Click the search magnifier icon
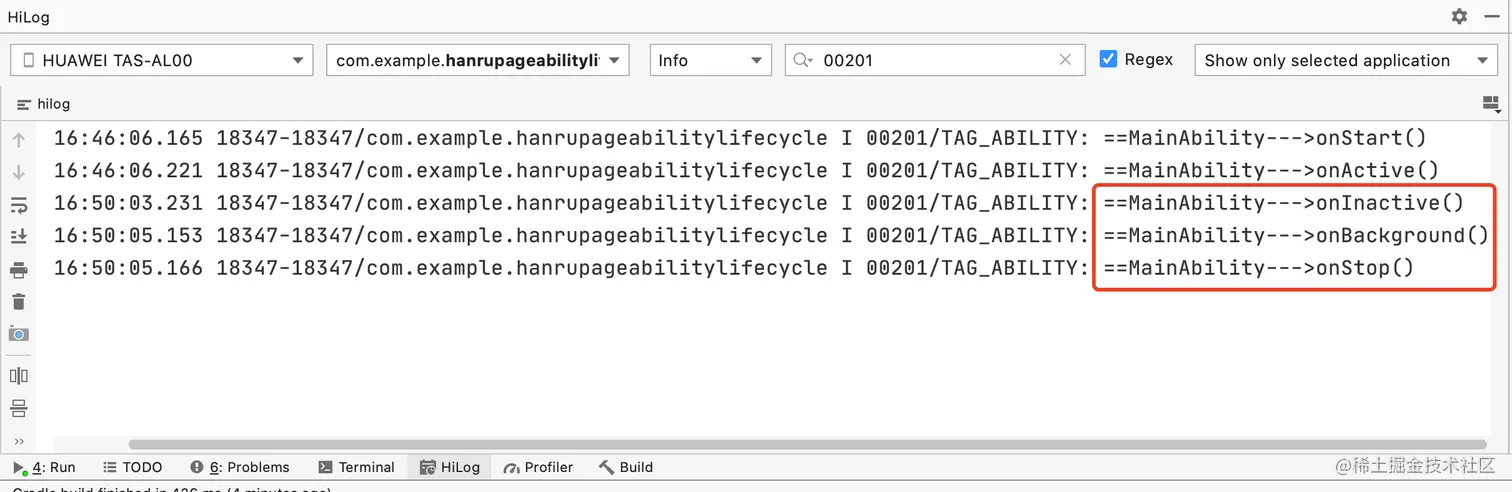Image resolution: width=1512 pixels, height=492 pixels. [802, 60]
